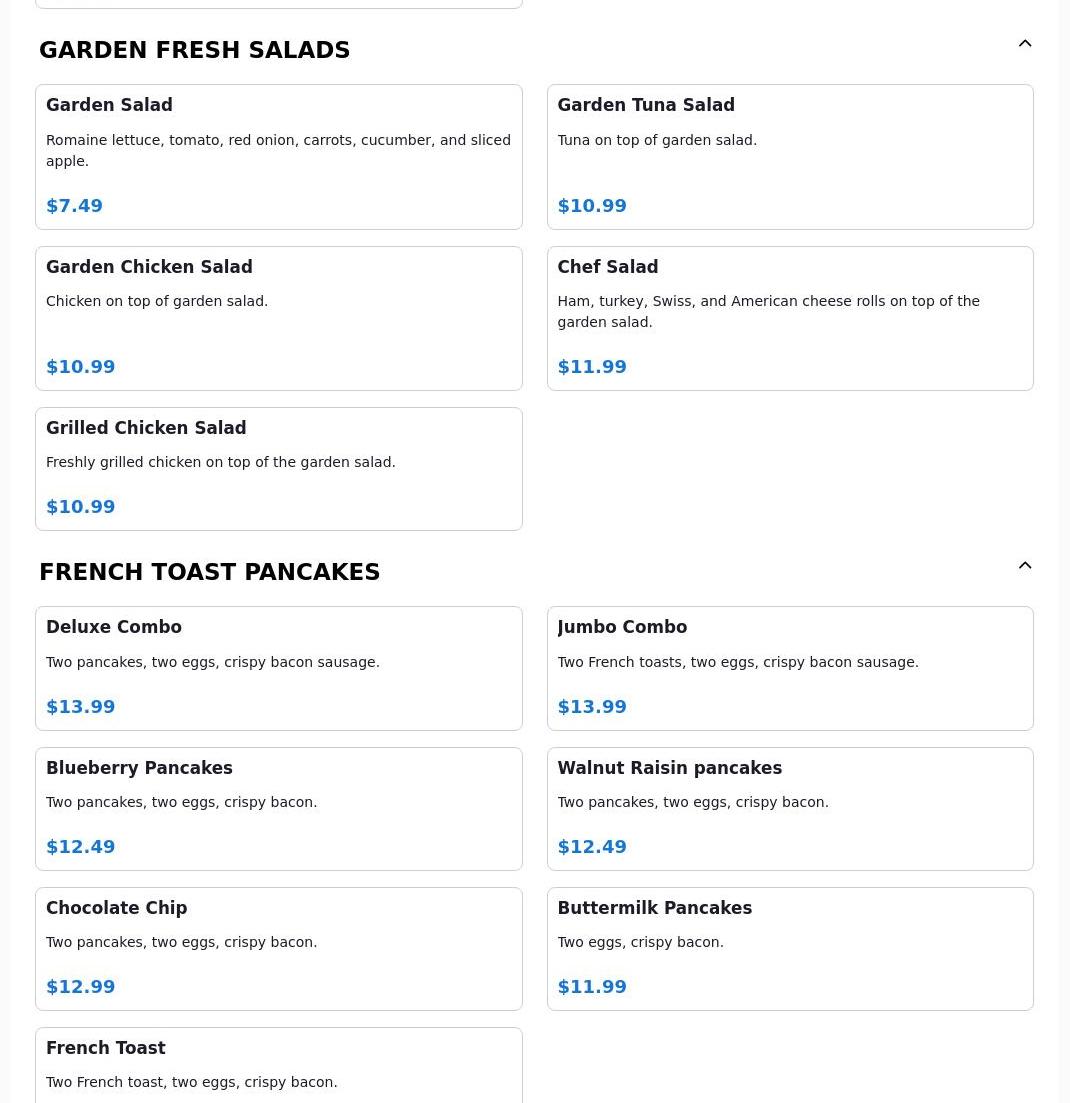Click the Garden Fresh Salads heading

(x=194, y=50)
